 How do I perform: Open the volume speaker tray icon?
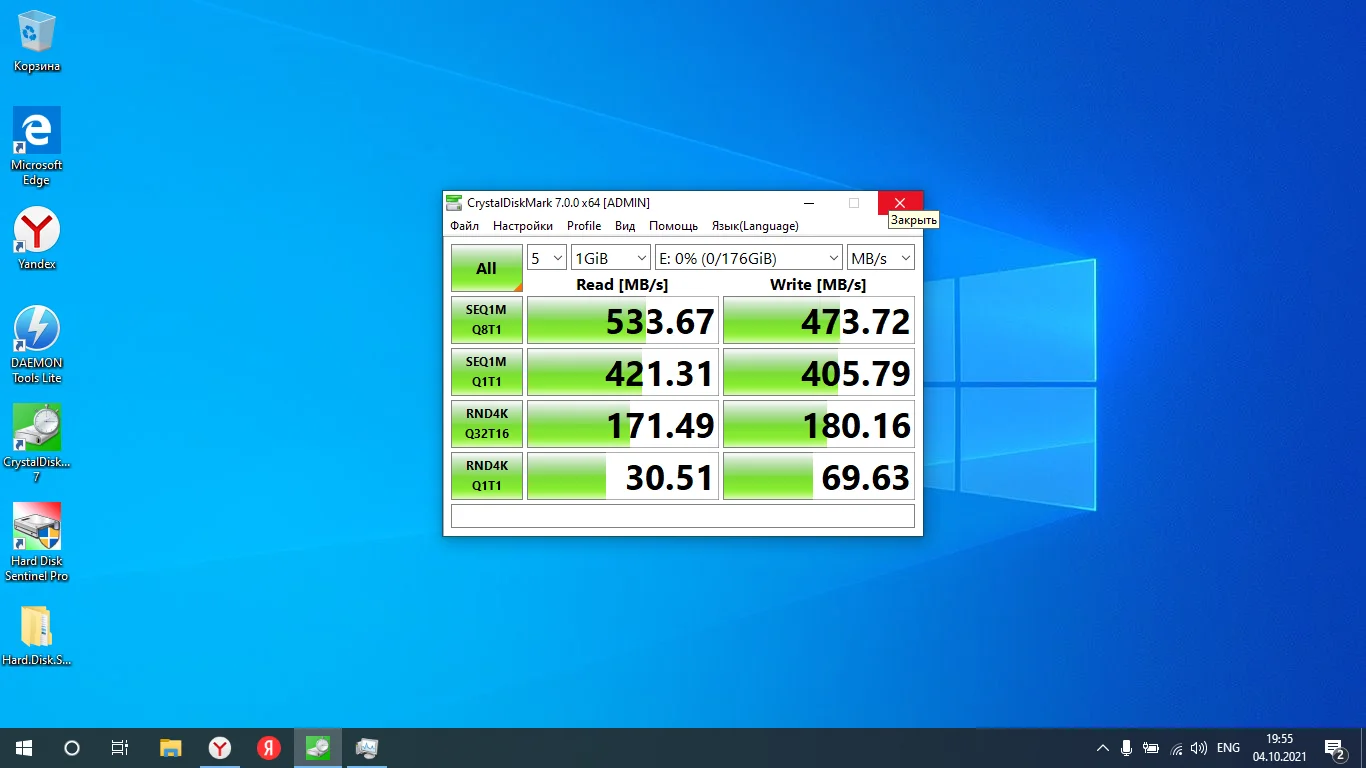pos(1200,748)
